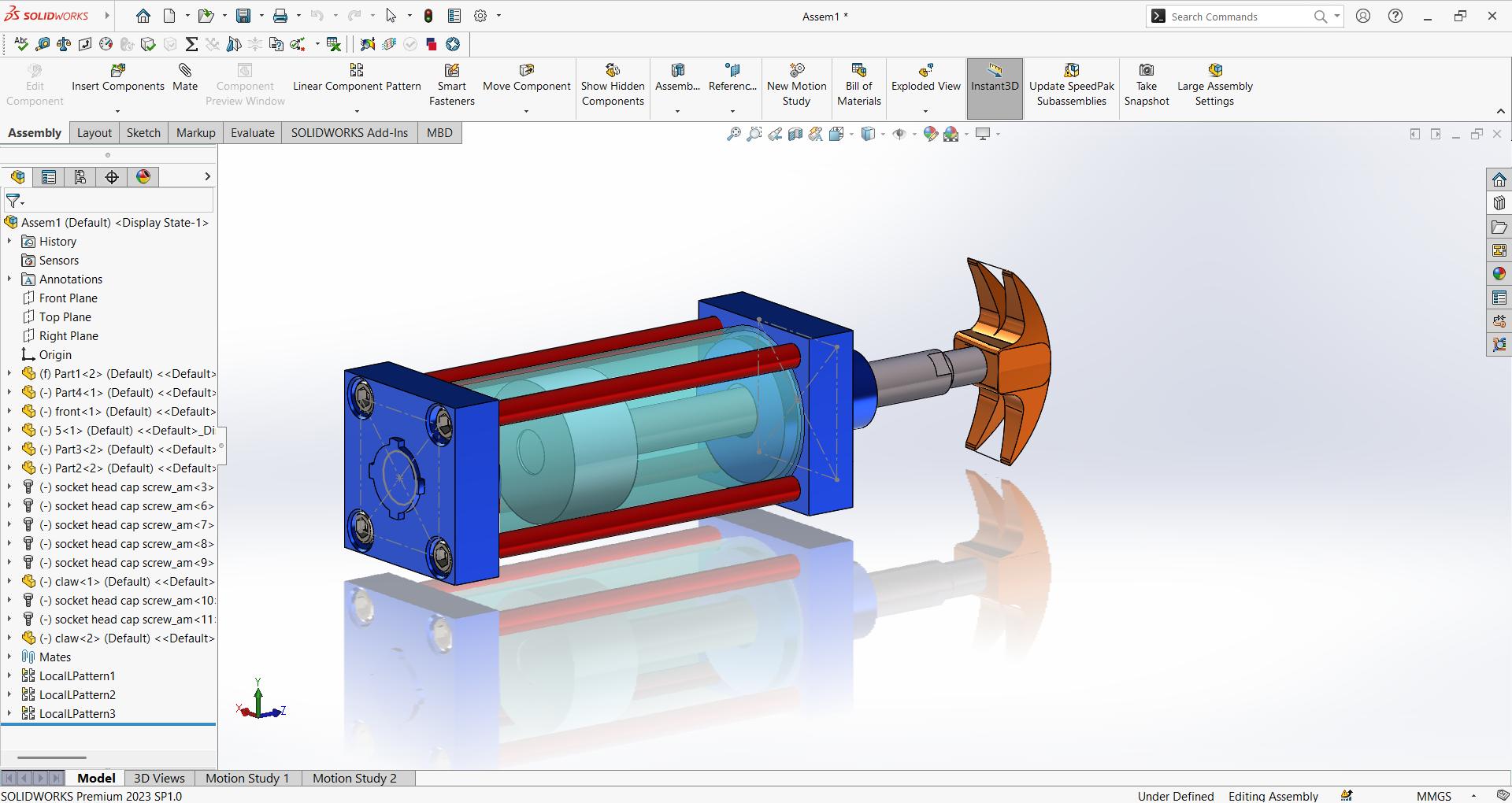This screenshot has height=803, width=1512.
Task: Open the Options gear icon
Action: pyautogui.click(x=480, y=16)
